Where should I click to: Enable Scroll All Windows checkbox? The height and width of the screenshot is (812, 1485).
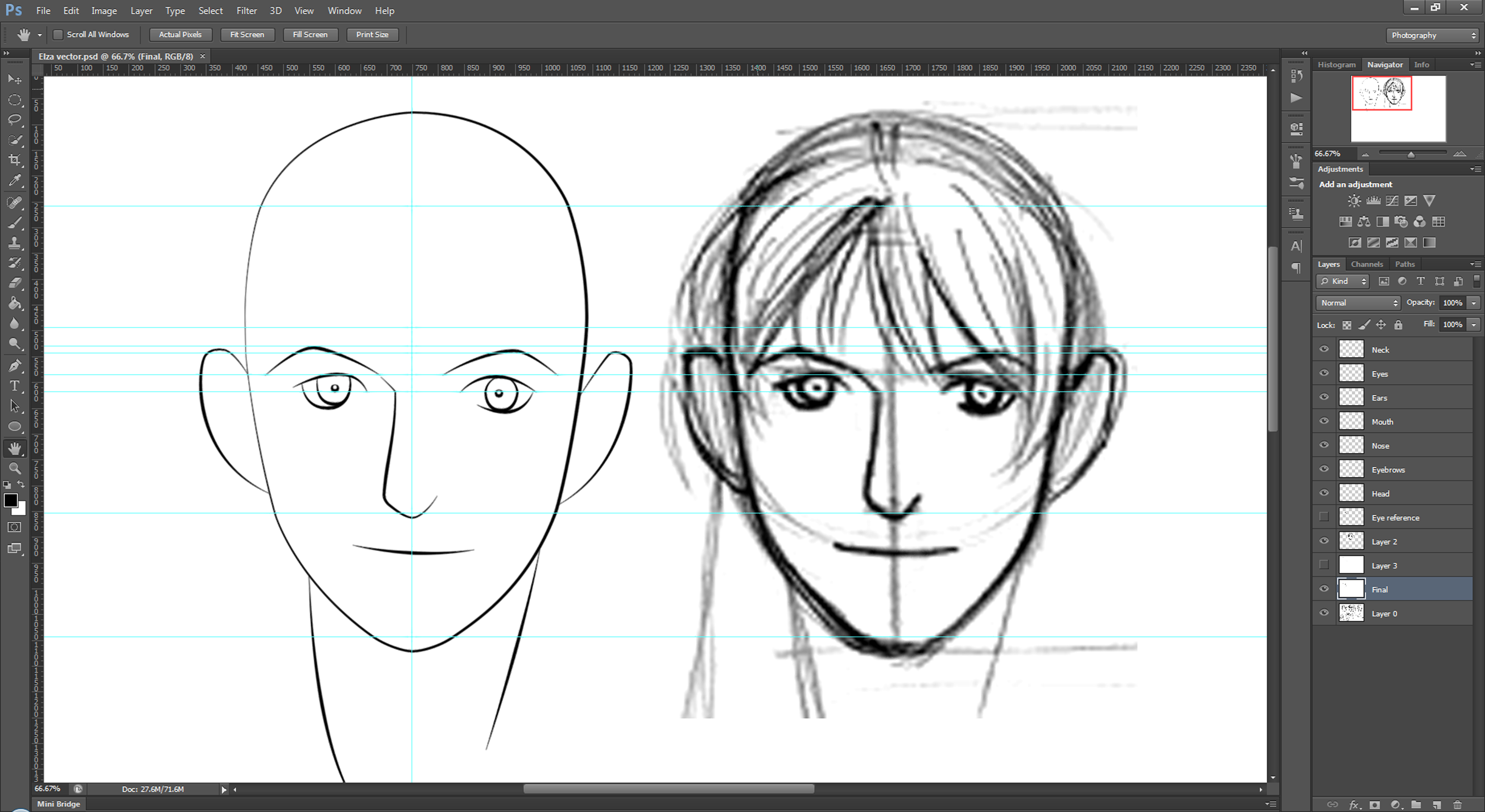(58, 34)
